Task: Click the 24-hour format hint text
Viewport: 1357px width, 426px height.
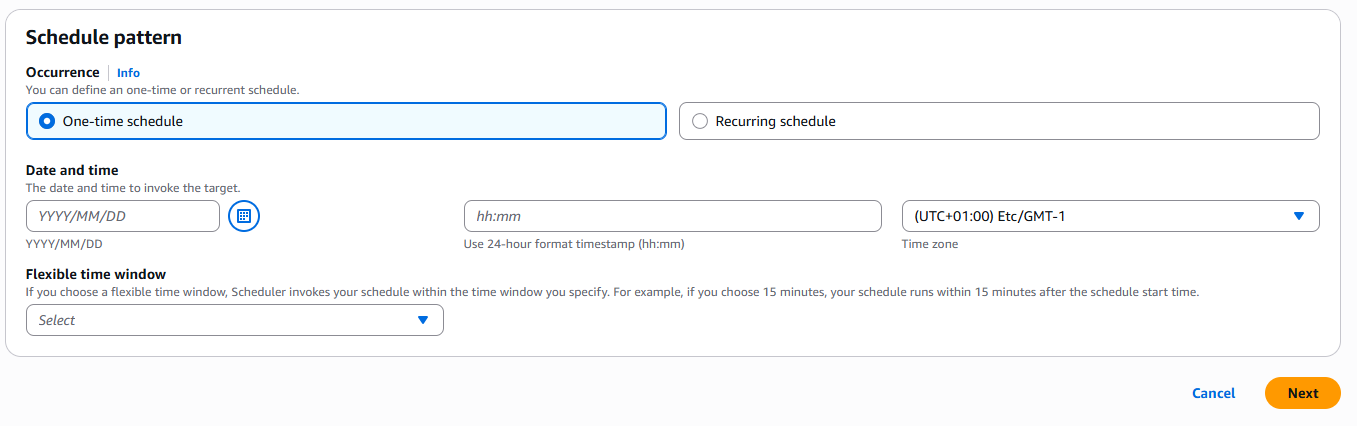Action: [574, 244]
